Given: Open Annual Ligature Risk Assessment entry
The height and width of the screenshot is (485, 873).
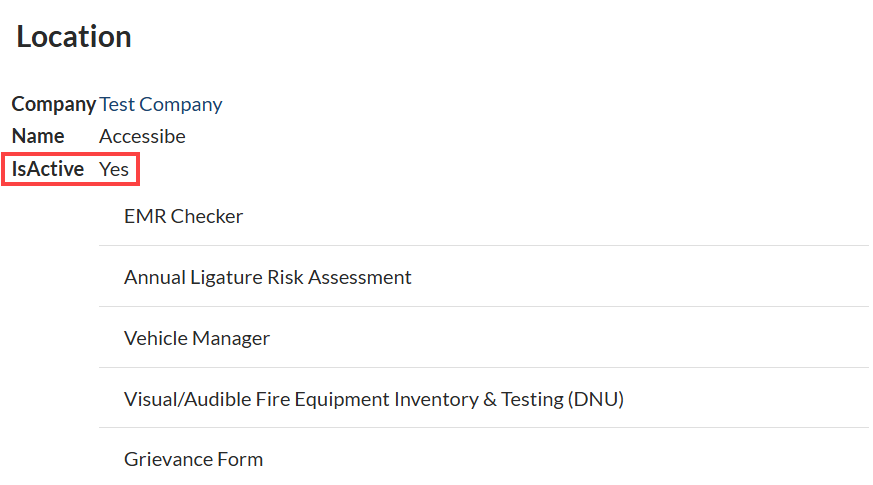Looking at the screenshot, I should coord(267,277).
